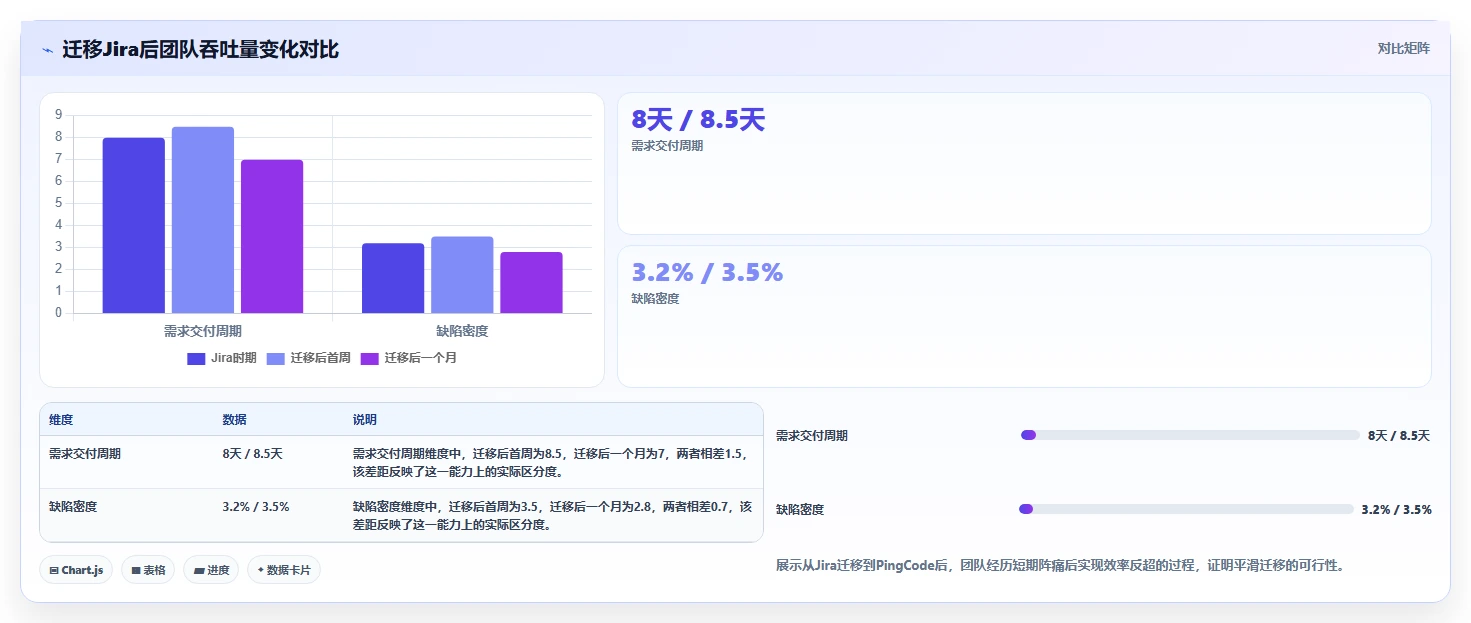Click the 8天 / 8.5天 cell in the table

(x=252, y=454)
